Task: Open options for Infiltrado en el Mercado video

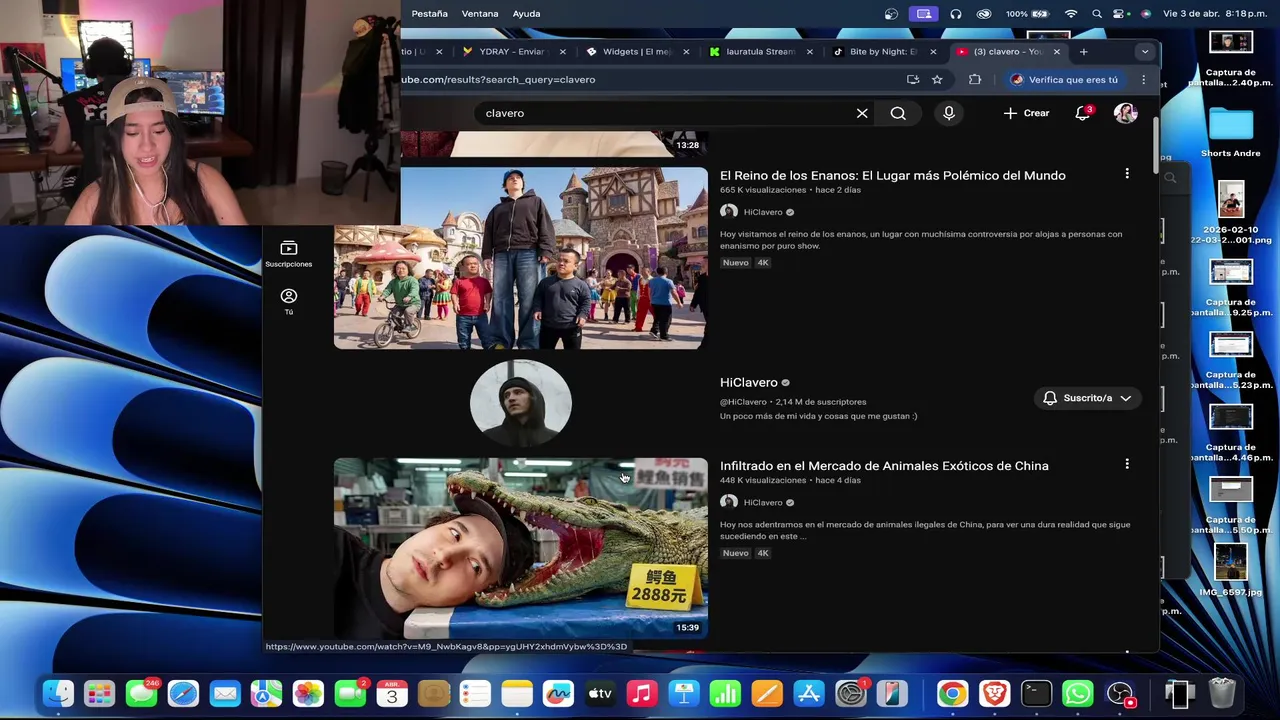Action: click(x=1127, y=464)
